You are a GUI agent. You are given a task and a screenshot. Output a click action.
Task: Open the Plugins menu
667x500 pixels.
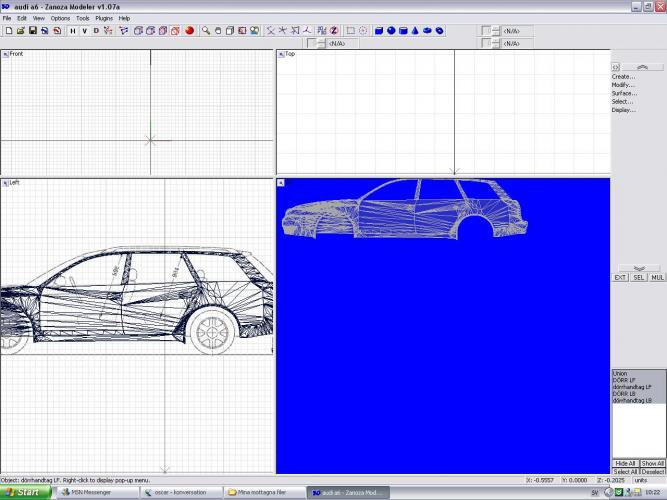tap(104, 18)
